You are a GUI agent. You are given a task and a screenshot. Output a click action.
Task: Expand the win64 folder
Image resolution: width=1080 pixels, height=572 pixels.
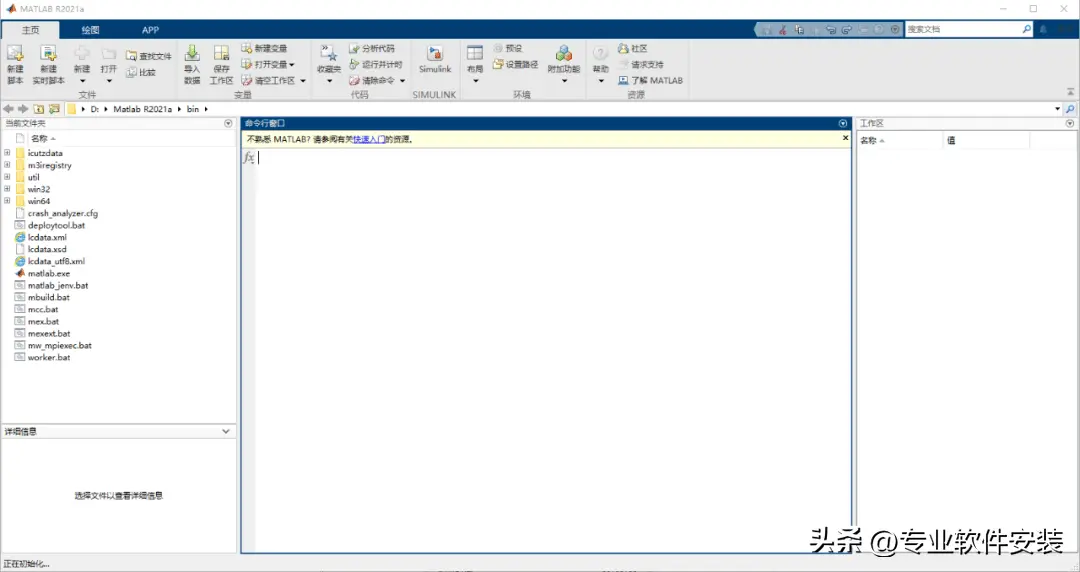pos(7,201)
